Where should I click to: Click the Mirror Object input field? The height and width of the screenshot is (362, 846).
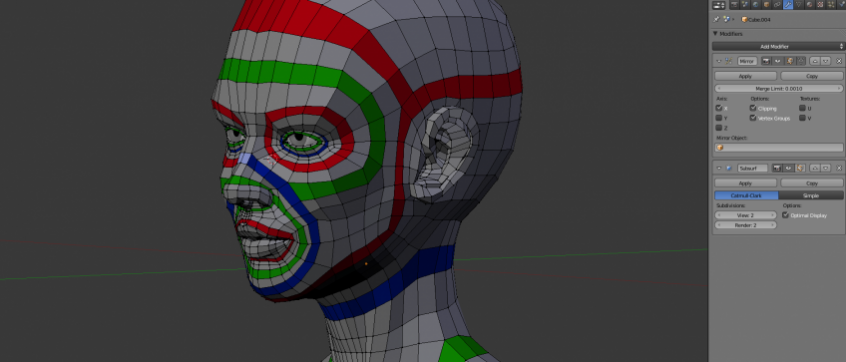[779, 147]
